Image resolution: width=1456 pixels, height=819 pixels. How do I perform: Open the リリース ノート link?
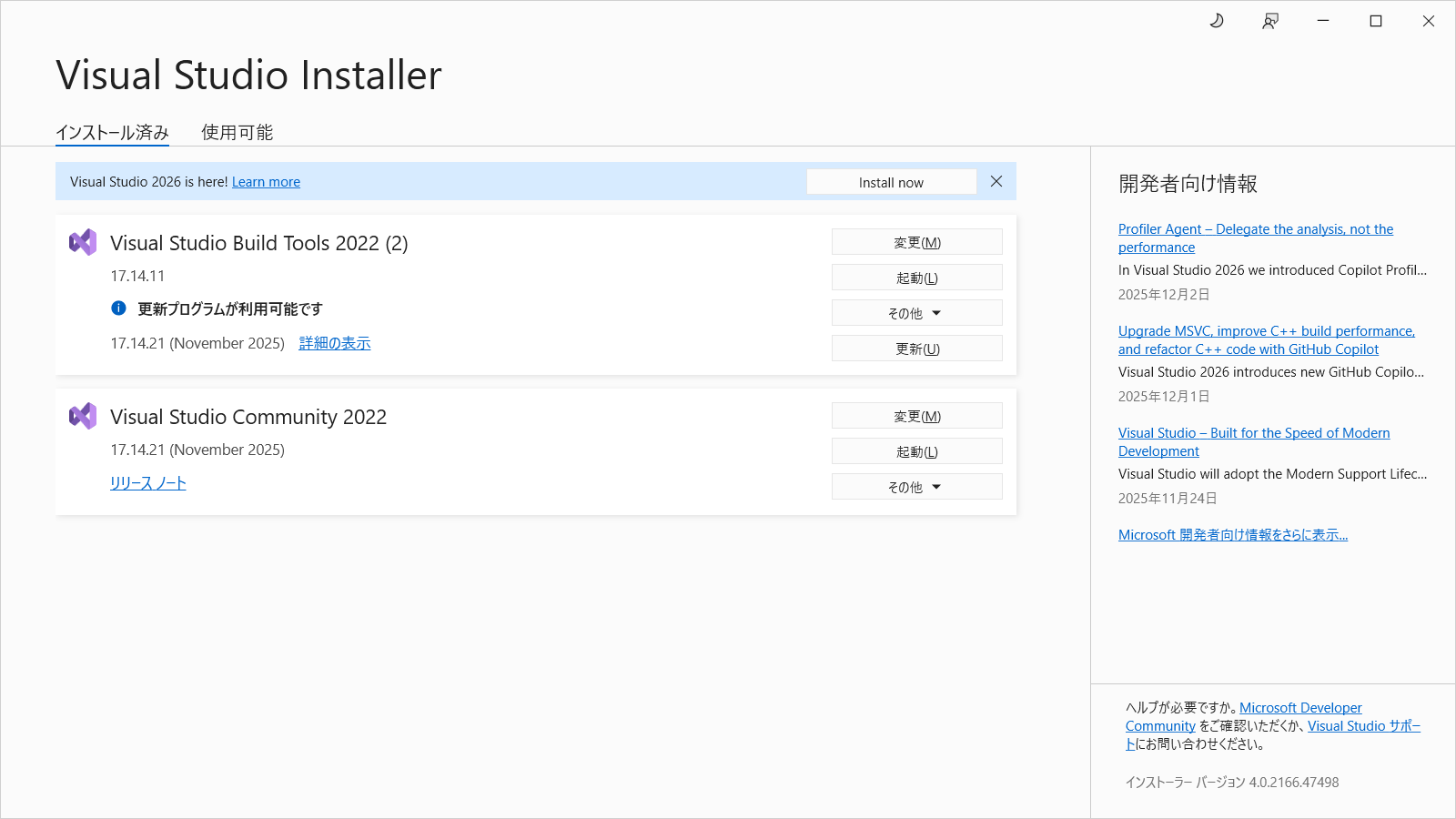coord(148,483)
